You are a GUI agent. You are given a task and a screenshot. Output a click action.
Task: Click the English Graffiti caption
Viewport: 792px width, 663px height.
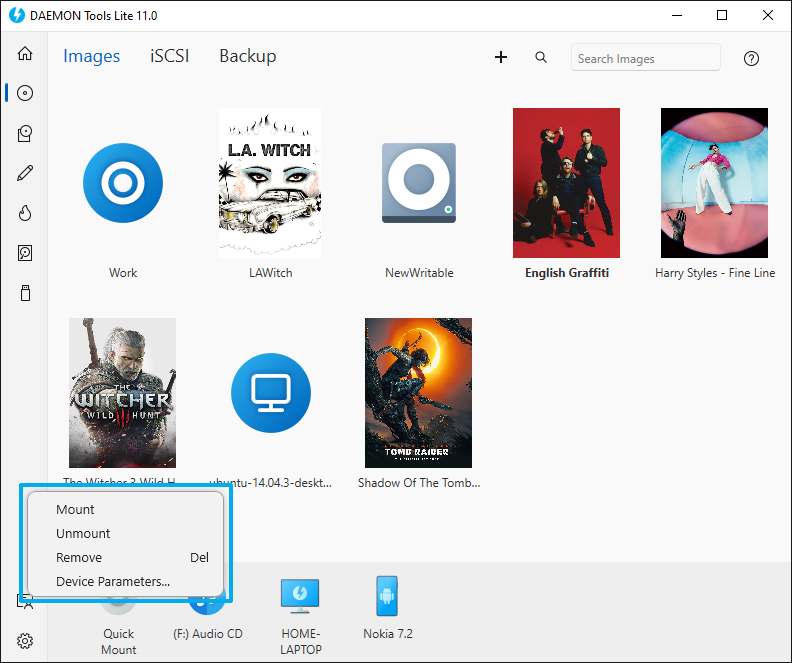coord(567,273)
